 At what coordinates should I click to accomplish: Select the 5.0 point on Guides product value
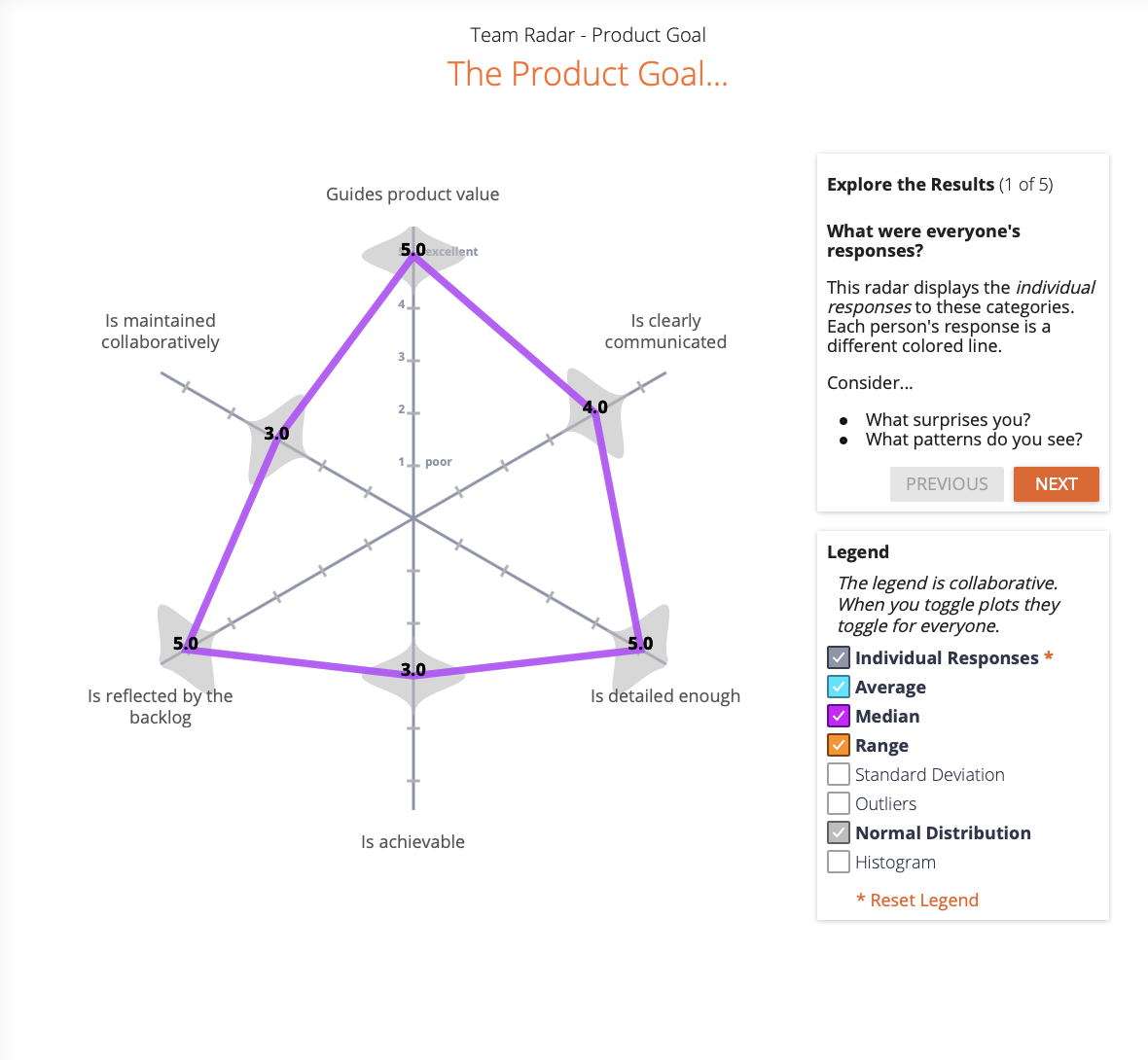[x=413, y=250]
